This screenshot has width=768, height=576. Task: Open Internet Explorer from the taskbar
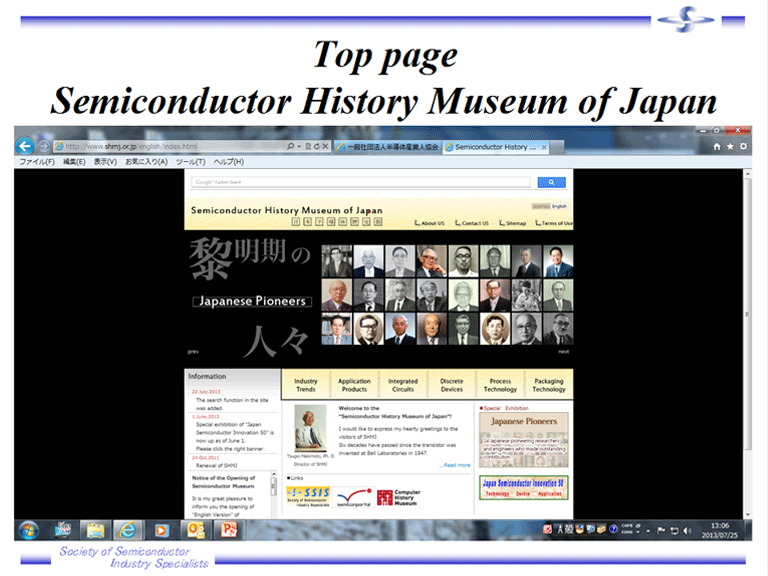pyautogui.click(x=128, y=530)
